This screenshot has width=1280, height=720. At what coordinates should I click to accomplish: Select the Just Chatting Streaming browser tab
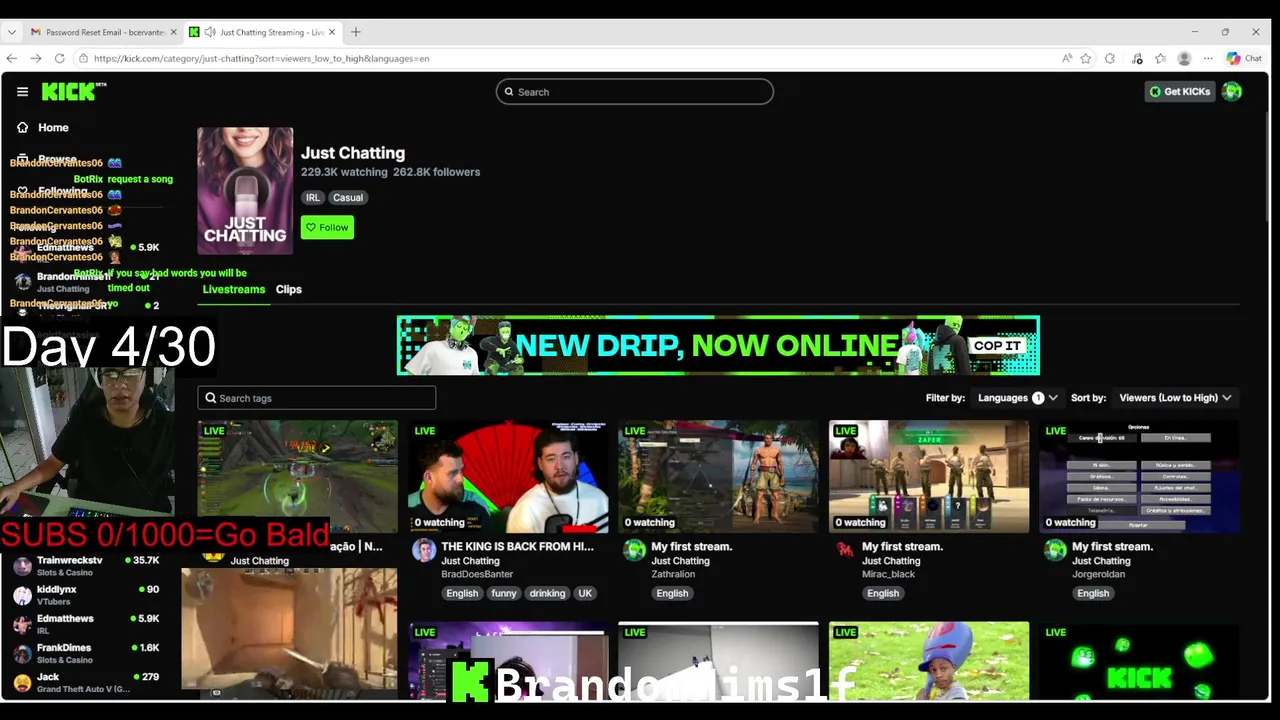(x=263, y=32)
